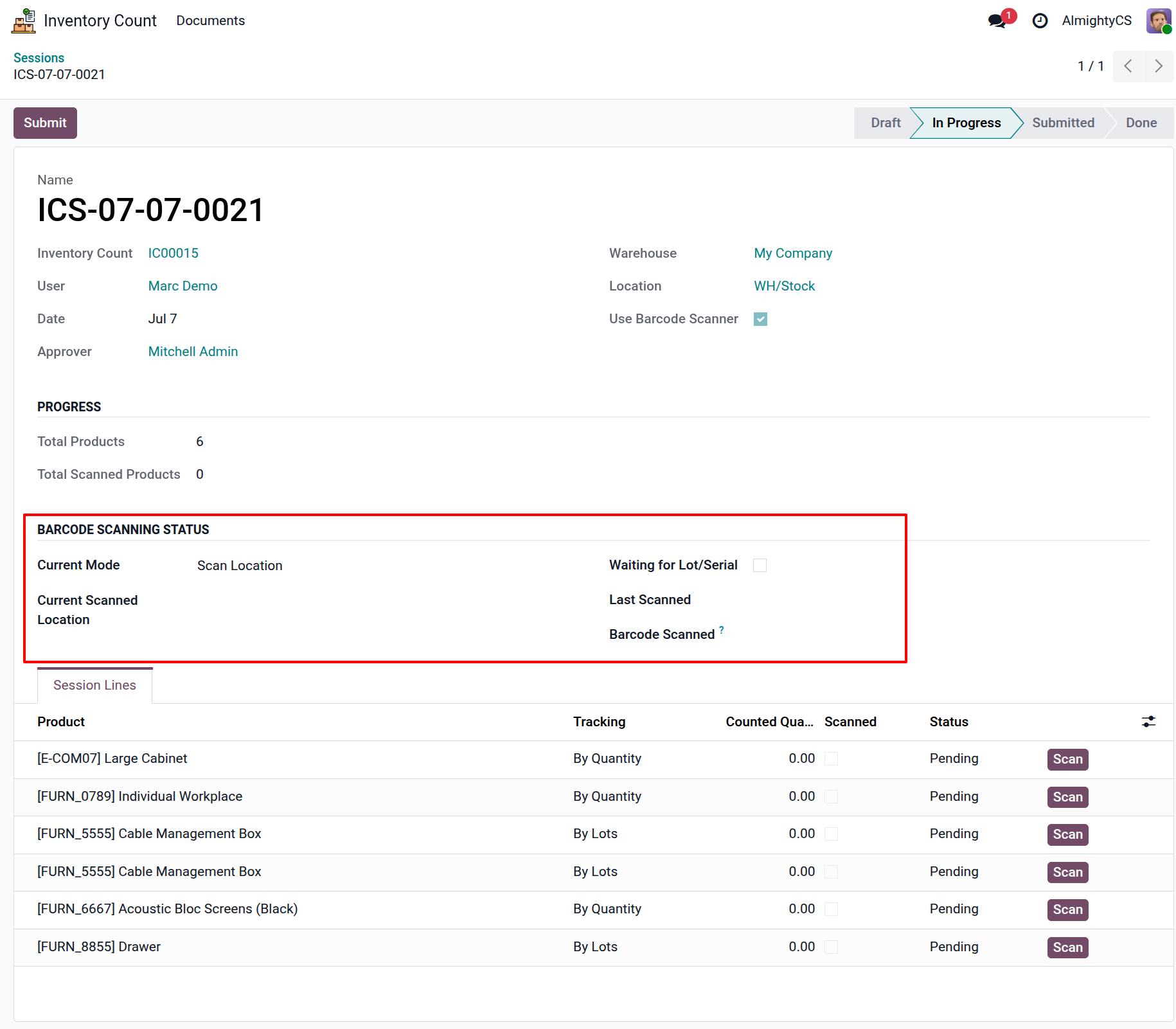Open the Sessions breadcrumb link
This screenshot has height=1029, width=1176.
tap(39, 58)
